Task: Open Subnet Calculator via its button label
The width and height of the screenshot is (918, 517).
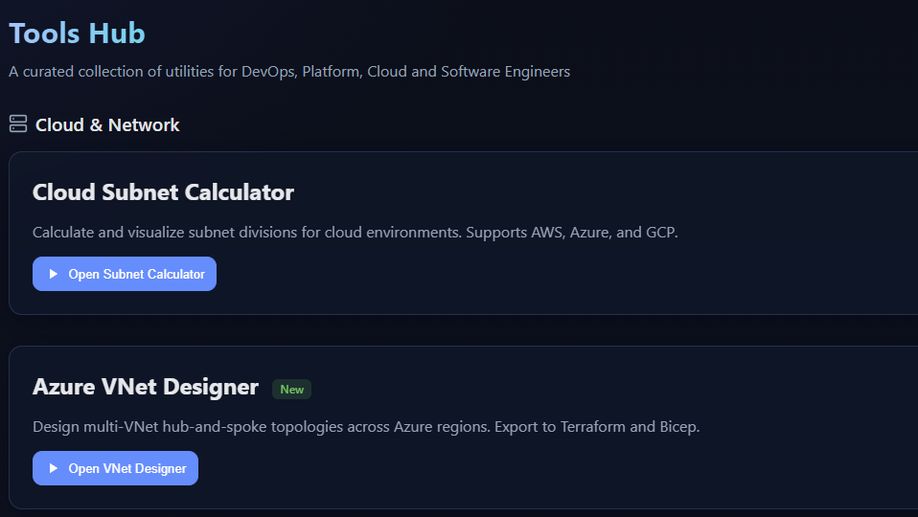Action: coord(136,274)
